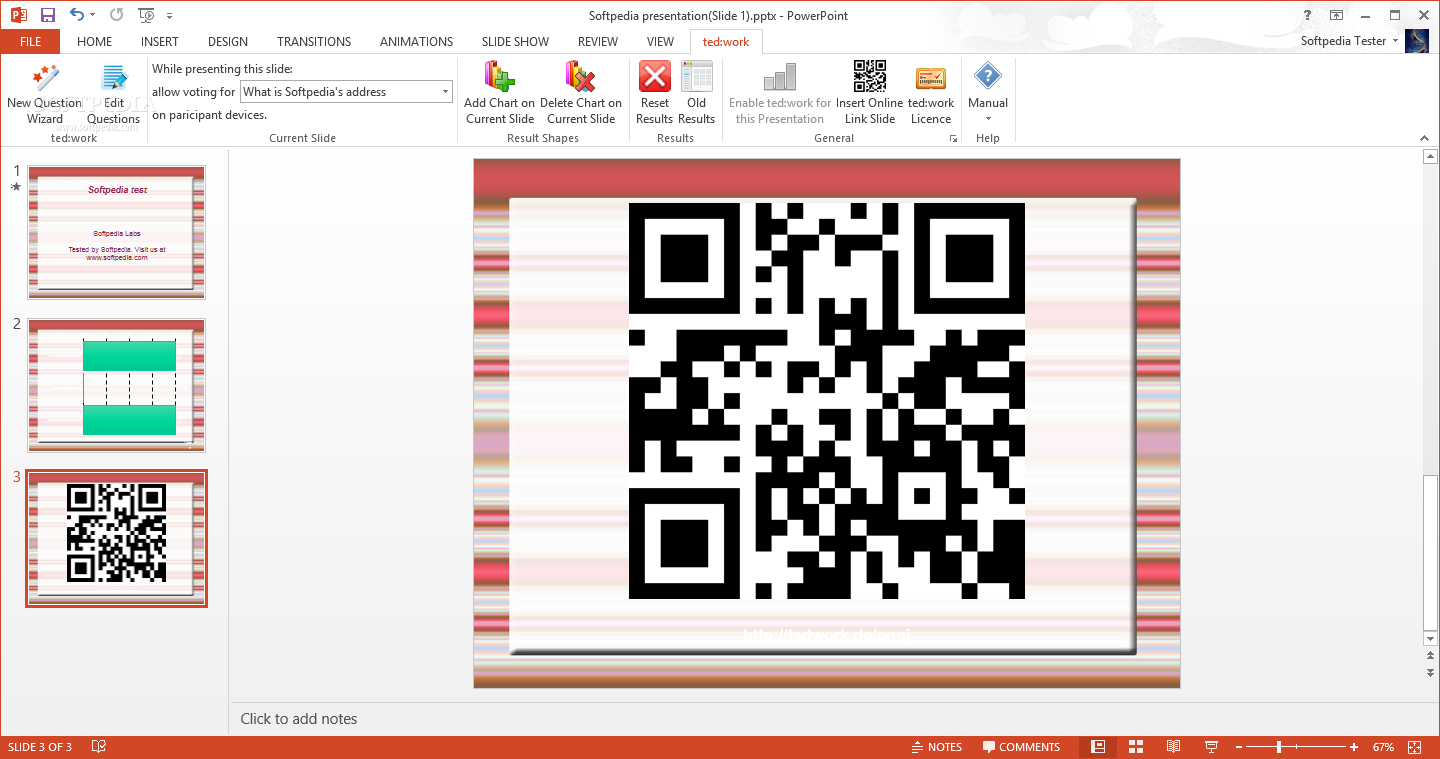Open Old Results table
The width and height of the screenshot is (1440, 759).
point(697,93)
